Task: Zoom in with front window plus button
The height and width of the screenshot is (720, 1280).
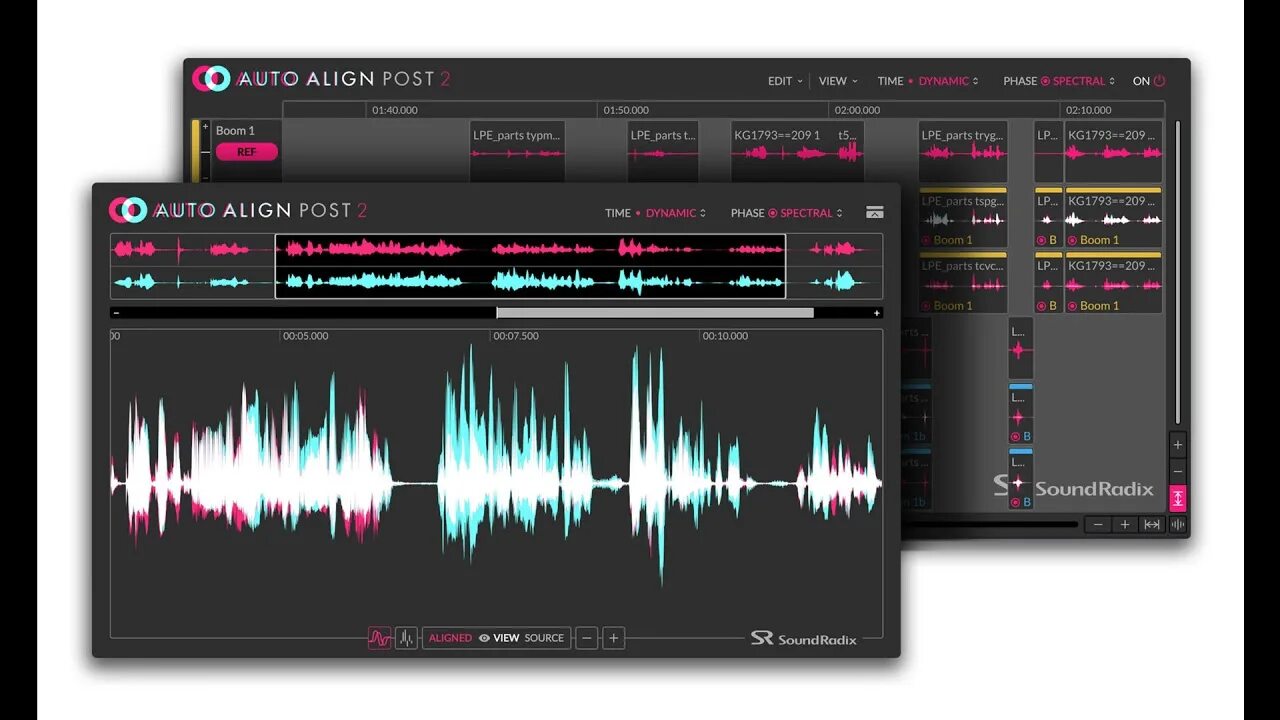Action: click(614, 638)
